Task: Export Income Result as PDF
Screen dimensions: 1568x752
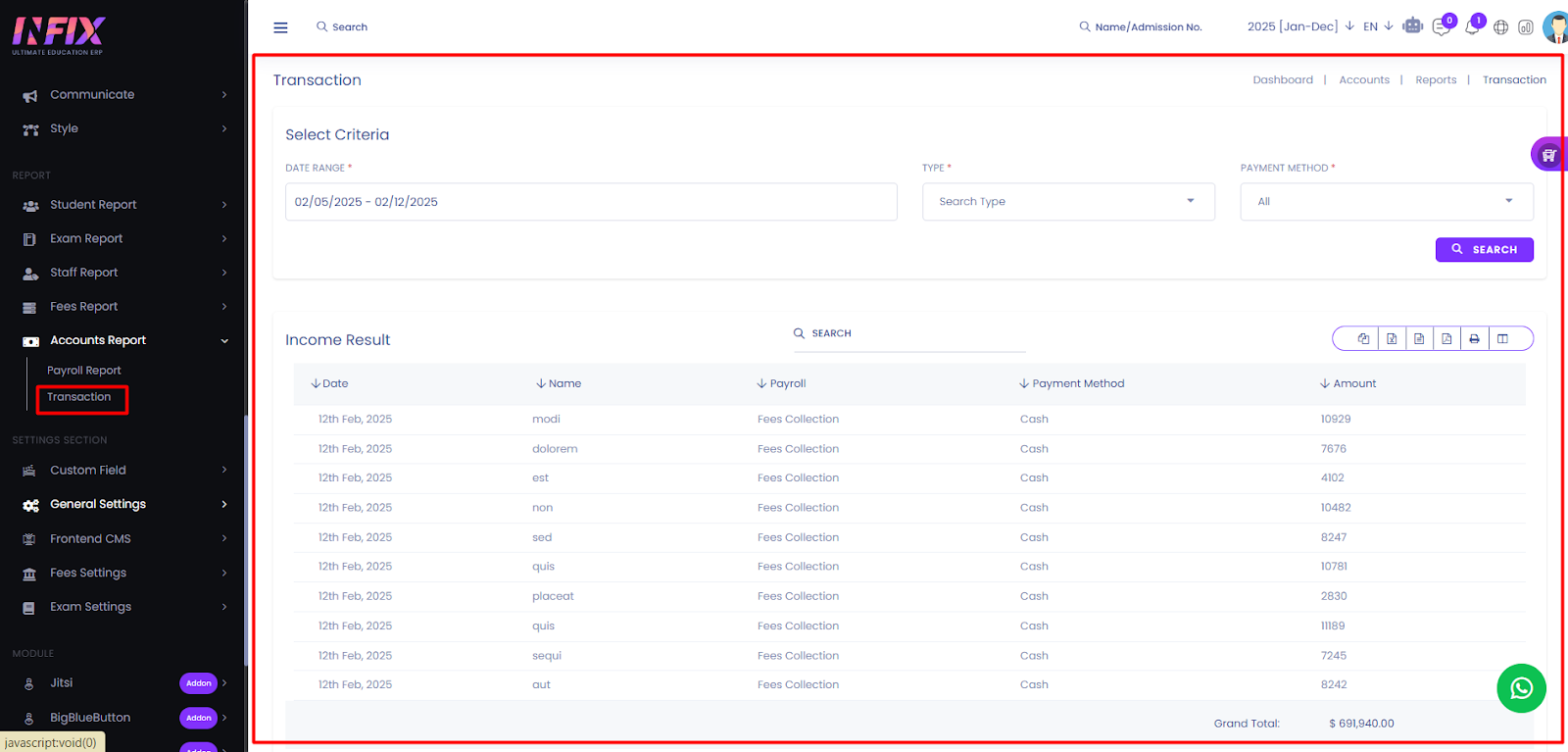Action: [1446, 338]
